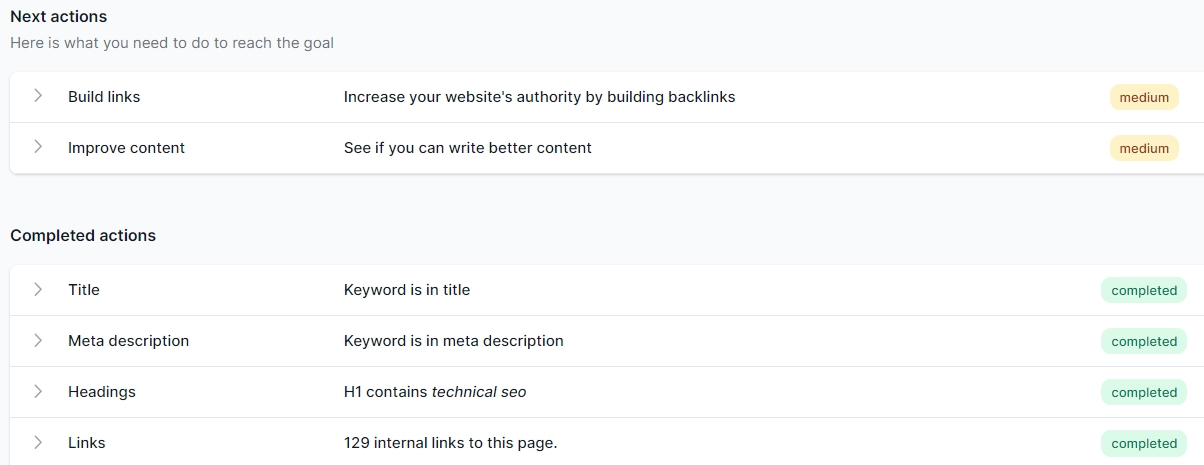
Task: Click "129 internal links to this page" text
Action: 450,443
